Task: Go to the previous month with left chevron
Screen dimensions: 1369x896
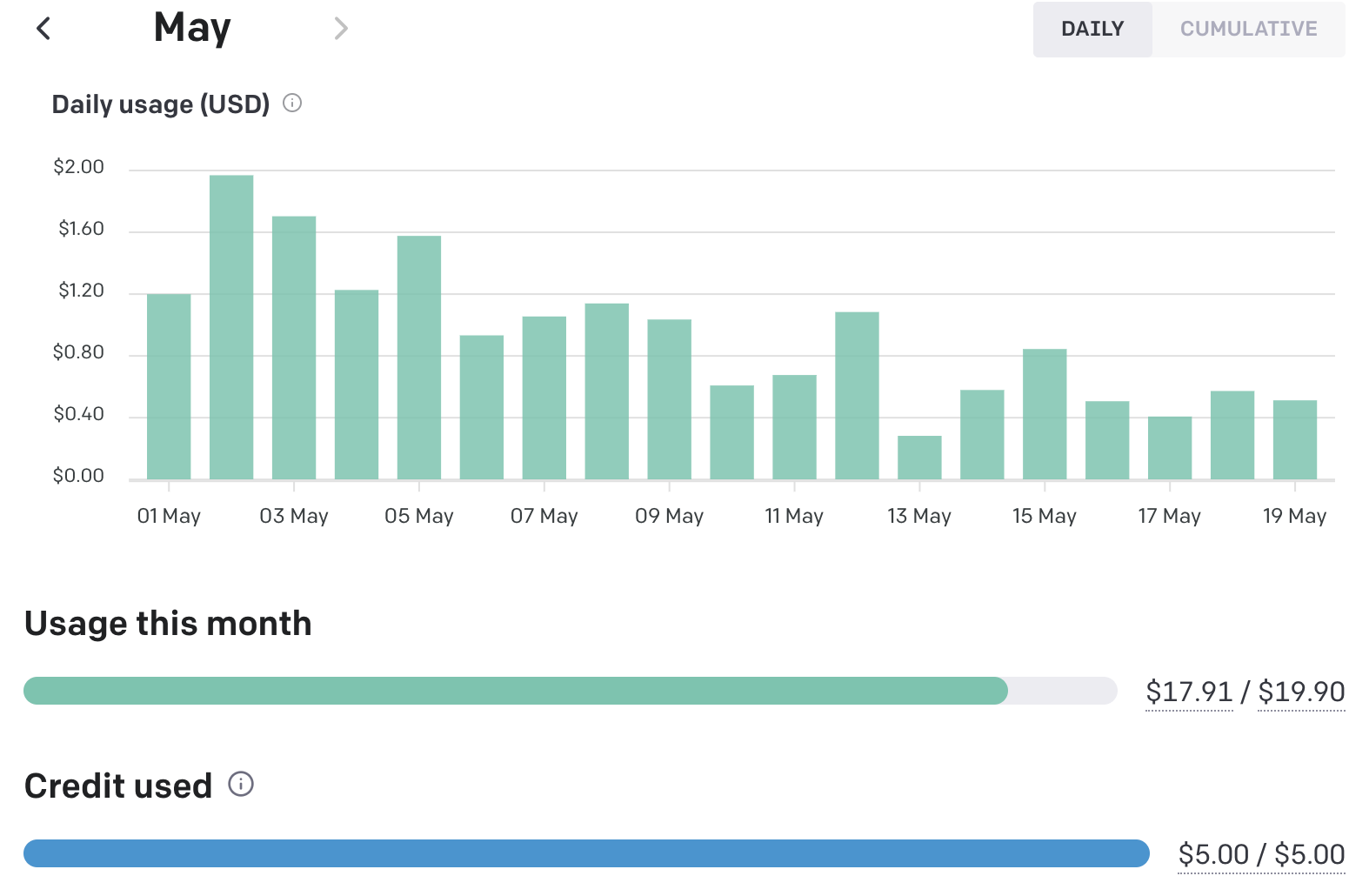Action: (x=43, y=29)
